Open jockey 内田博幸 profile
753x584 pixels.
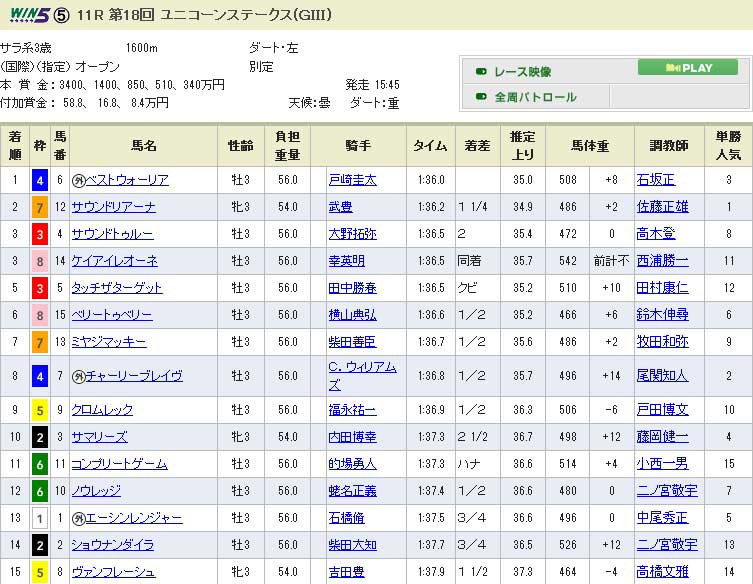click(352, 437)
